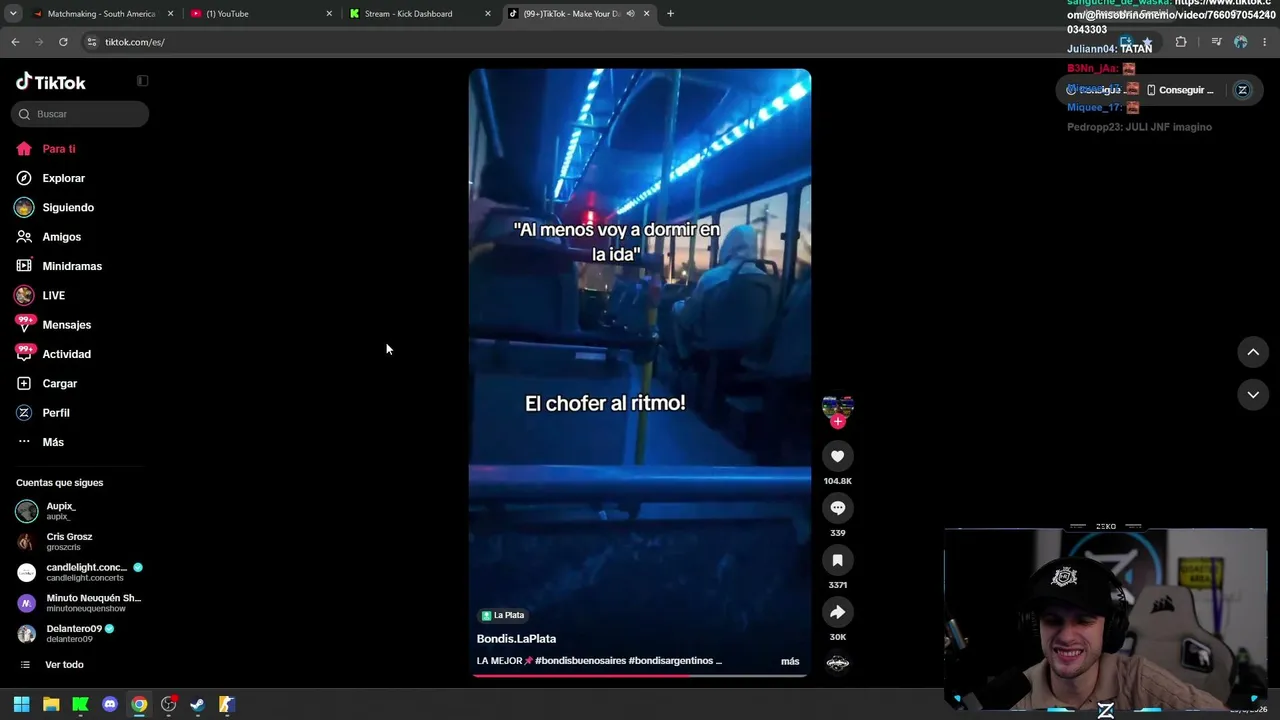
Task: Open the Bondis.LaPlata profile name
Action: (516, 639)
